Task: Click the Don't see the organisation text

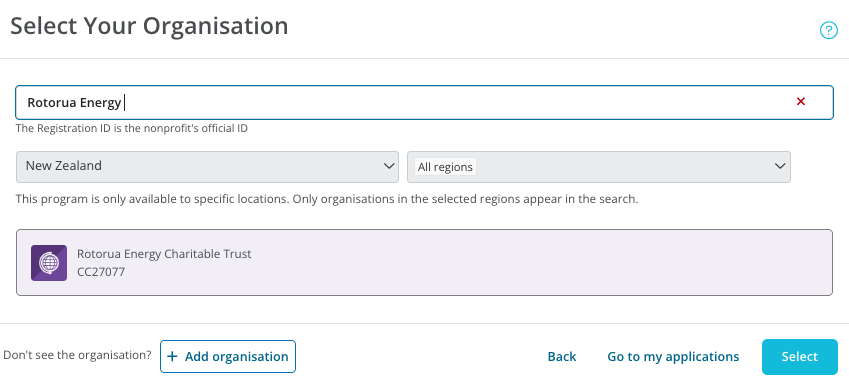Action: click(77, 355)
